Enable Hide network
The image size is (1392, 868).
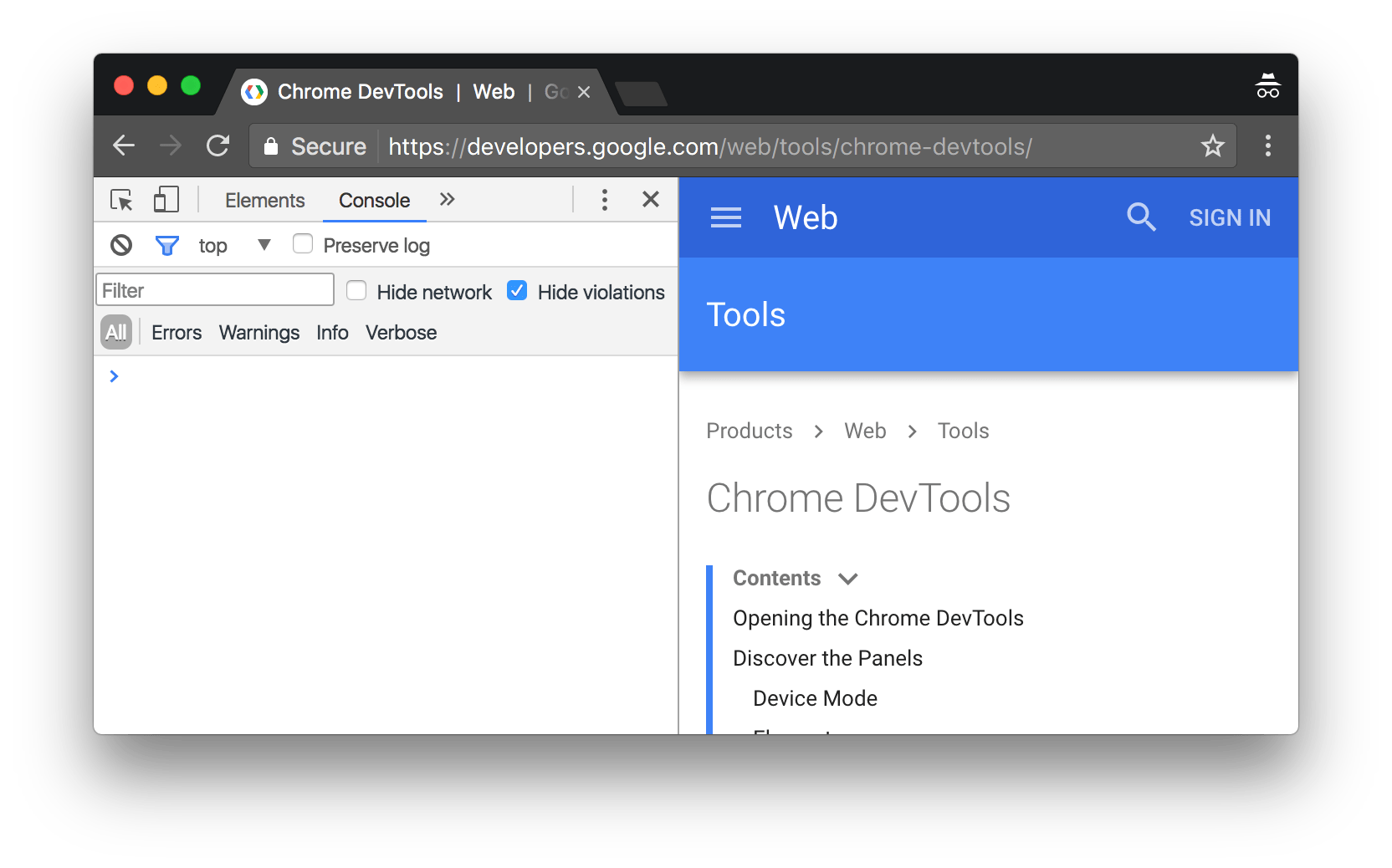[x=356, y=290]
